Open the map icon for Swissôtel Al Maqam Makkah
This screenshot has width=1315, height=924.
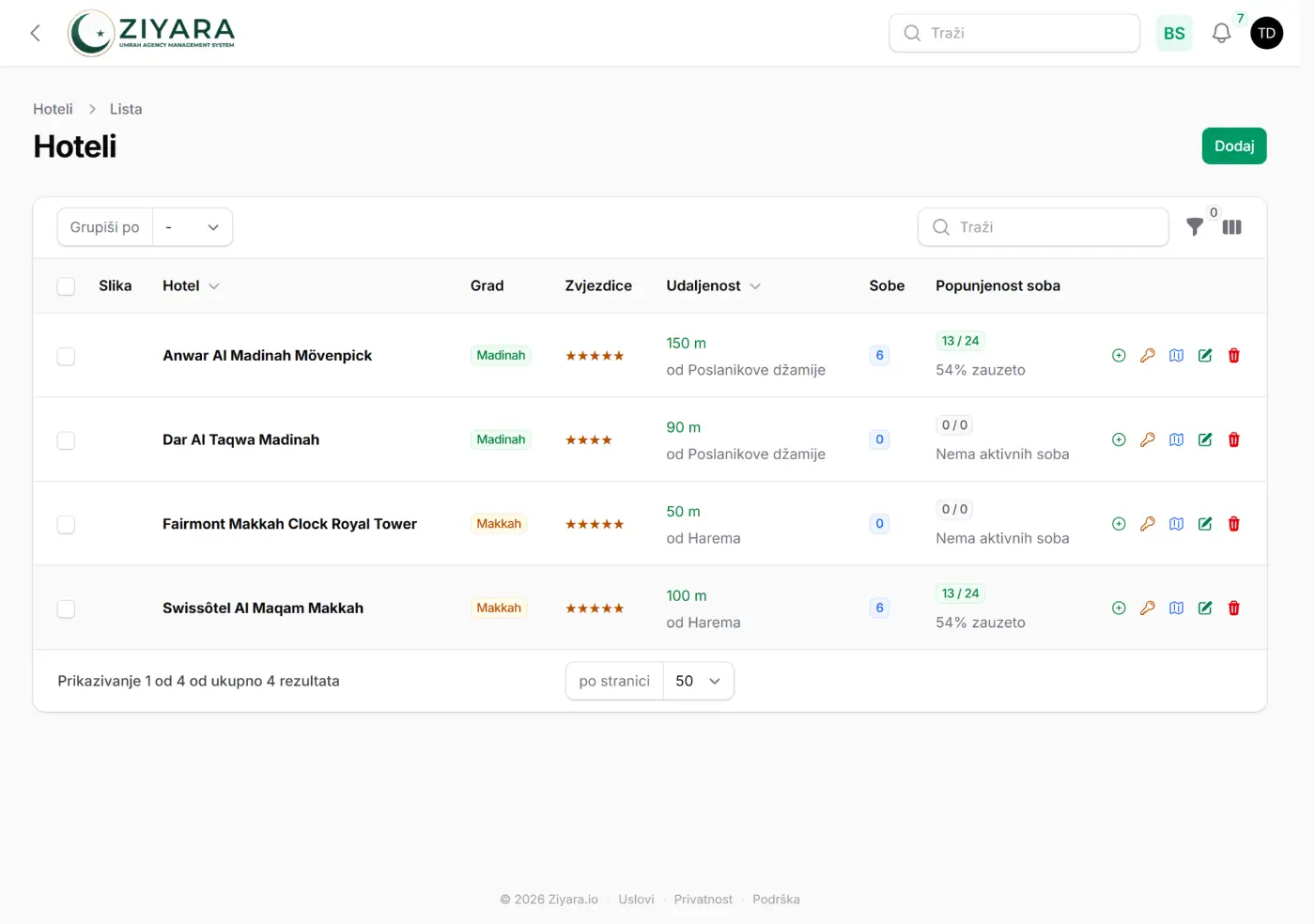[1176, 608]
